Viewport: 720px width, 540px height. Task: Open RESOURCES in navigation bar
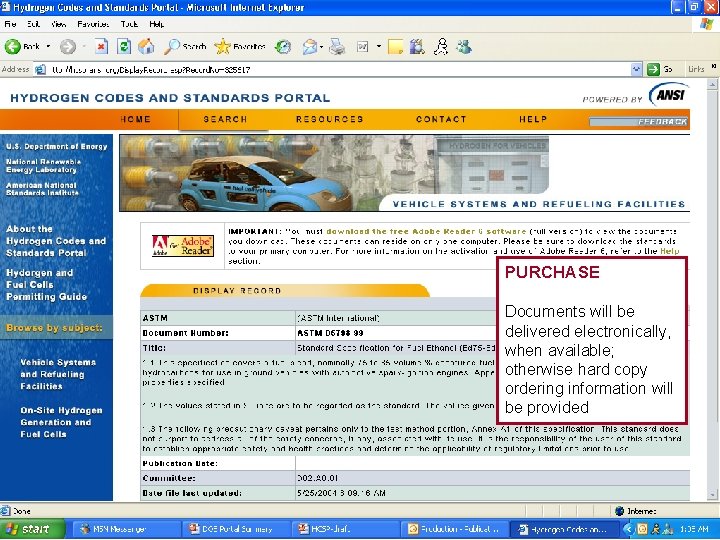(x=330, y=119)
